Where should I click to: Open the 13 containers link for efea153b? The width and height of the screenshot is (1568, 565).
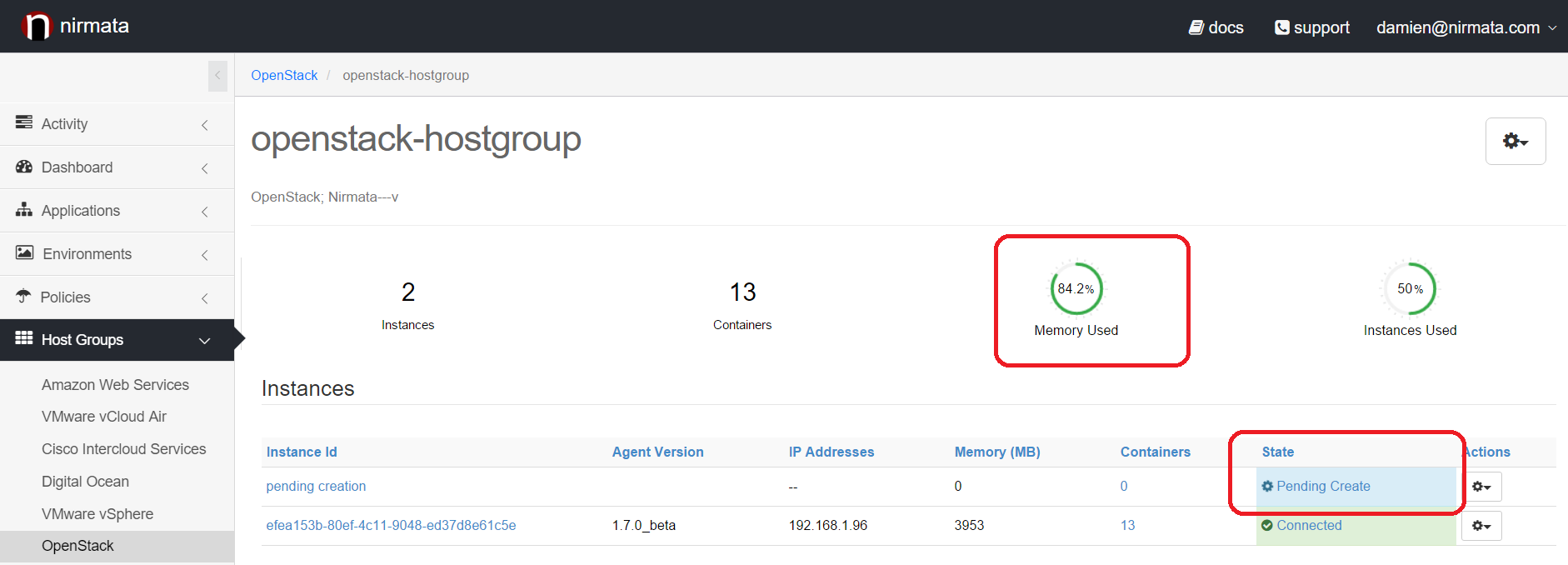point(1127,525)
